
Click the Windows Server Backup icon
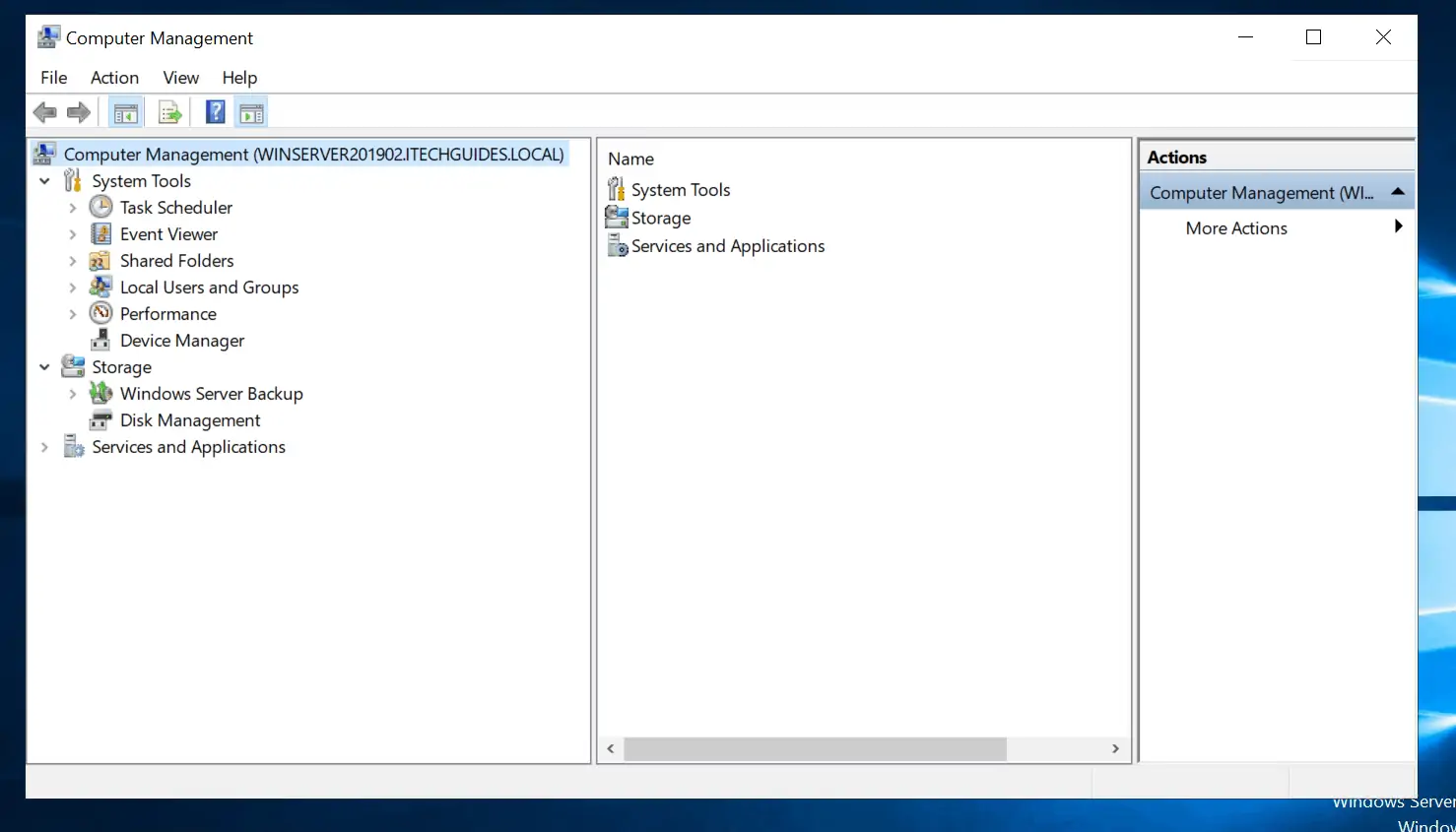[x=100, y=393]
